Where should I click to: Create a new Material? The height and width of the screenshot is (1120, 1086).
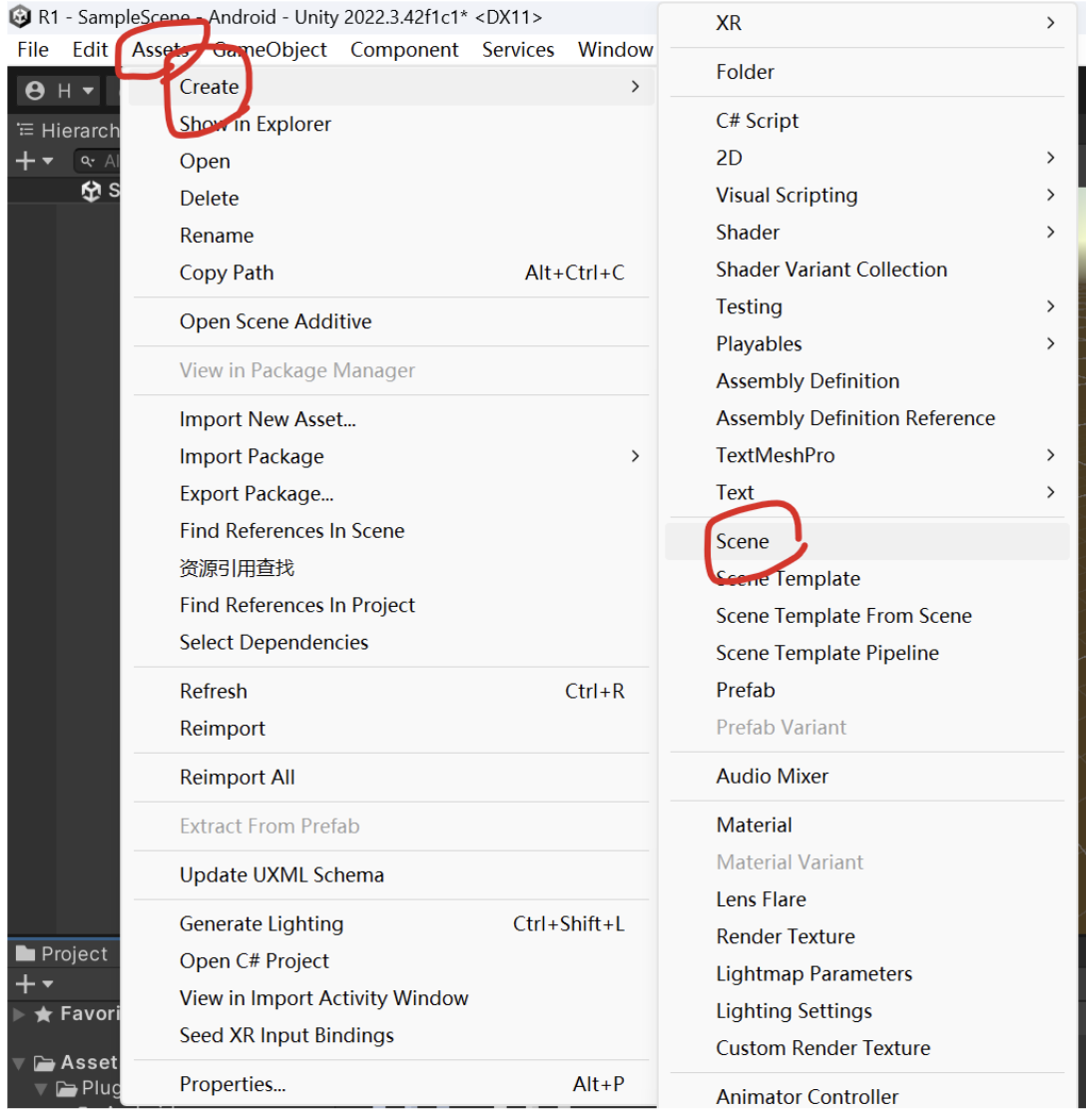pyautogui.click(x=867, y=825)
